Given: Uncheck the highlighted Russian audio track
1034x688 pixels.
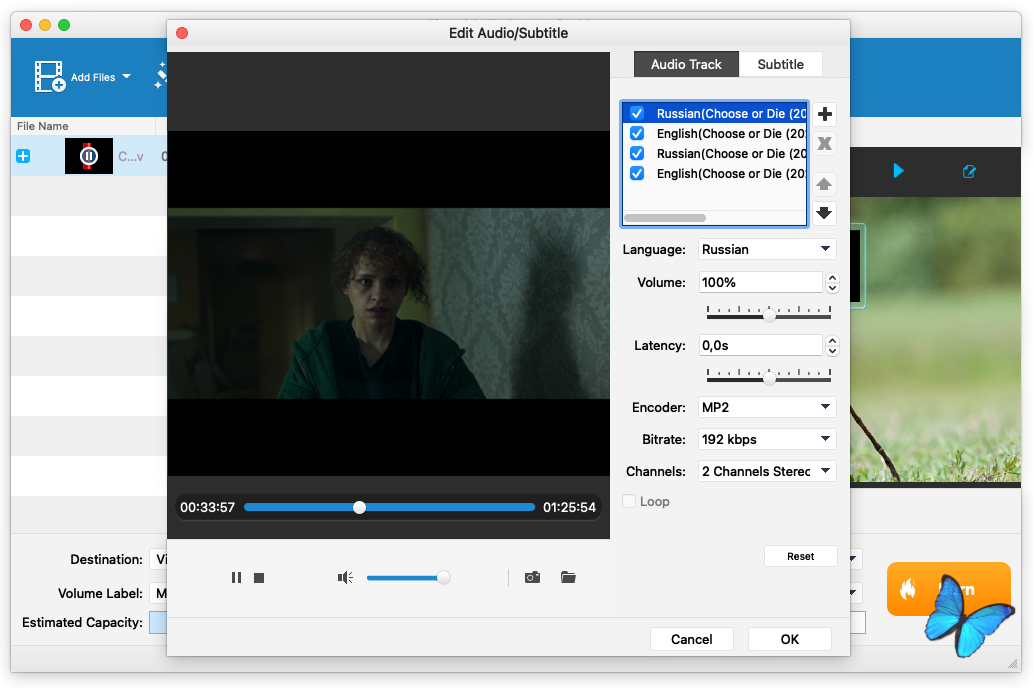Looking at the screenshot, I should coord(637,113).
